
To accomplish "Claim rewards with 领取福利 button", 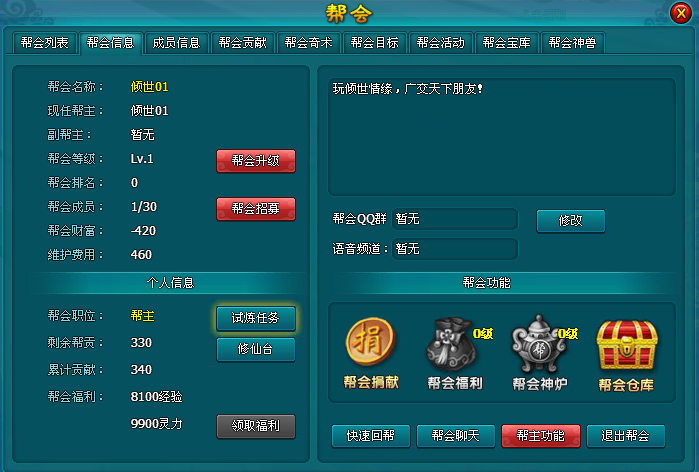I will [256, 426].
